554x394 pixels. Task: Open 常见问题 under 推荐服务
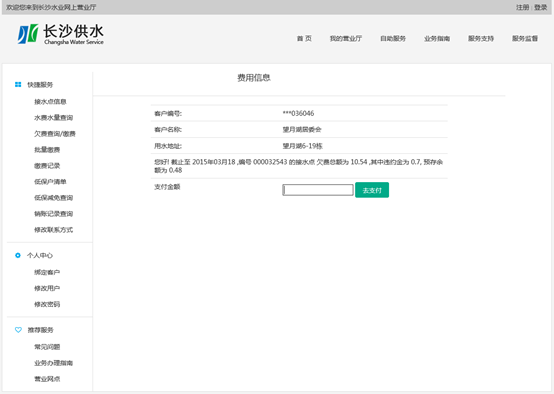click(x=47, y=347)
